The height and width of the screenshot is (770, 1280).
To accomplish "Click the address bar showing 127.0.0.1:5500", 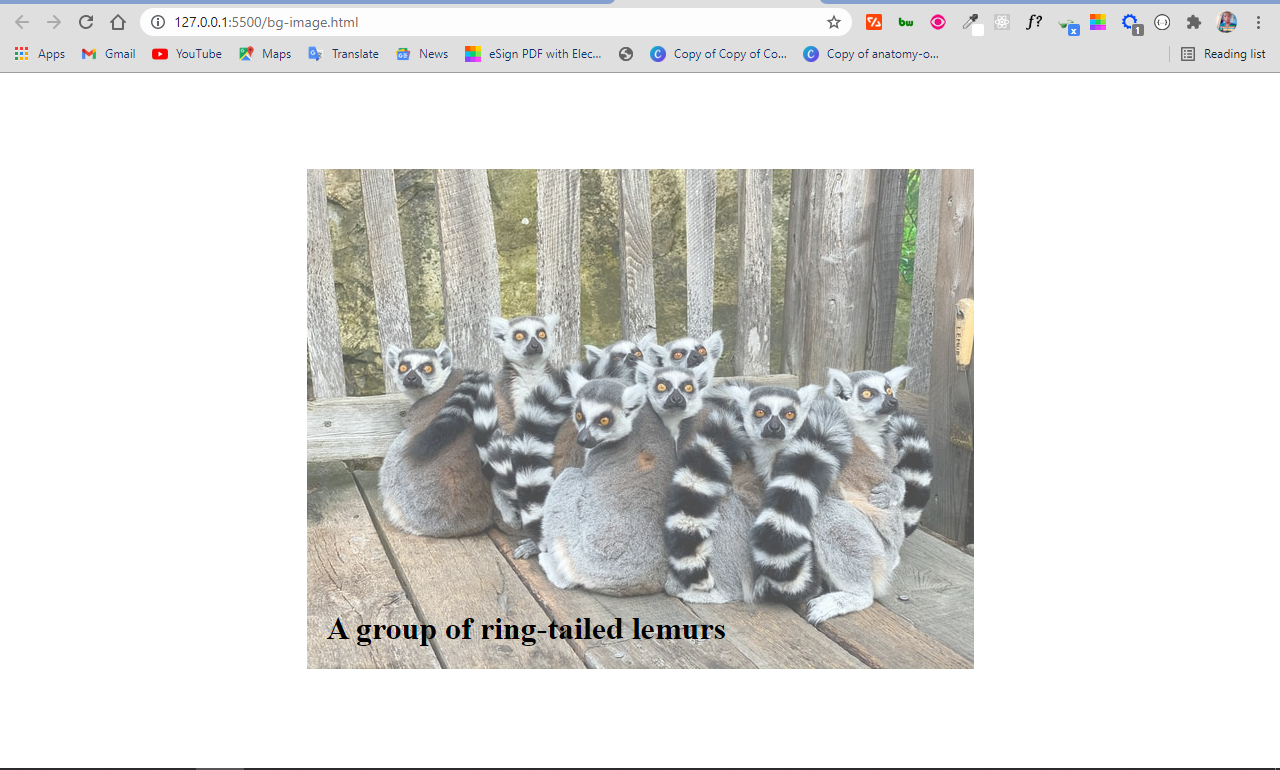I will tap(490, 22).
